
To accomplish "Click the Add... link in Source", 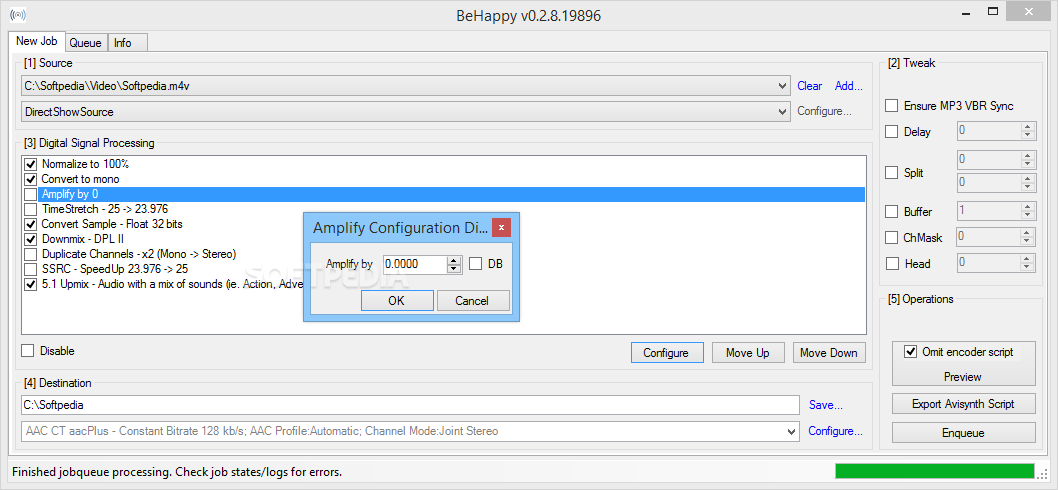I will (849, 86).
